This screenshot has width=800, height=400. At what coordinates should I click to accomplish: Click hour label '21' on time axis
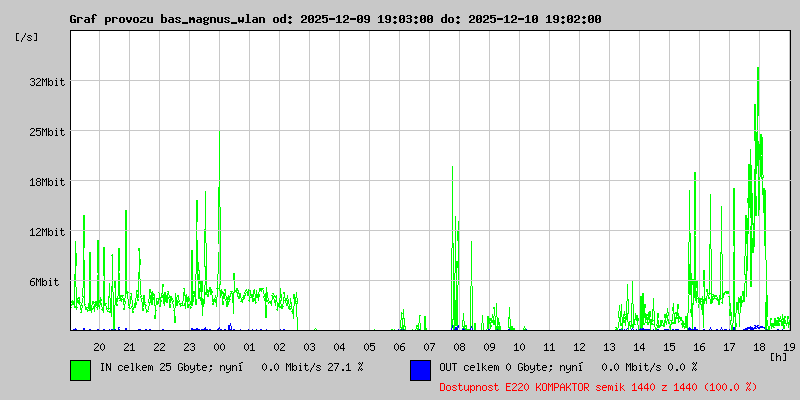click(130, 347)
